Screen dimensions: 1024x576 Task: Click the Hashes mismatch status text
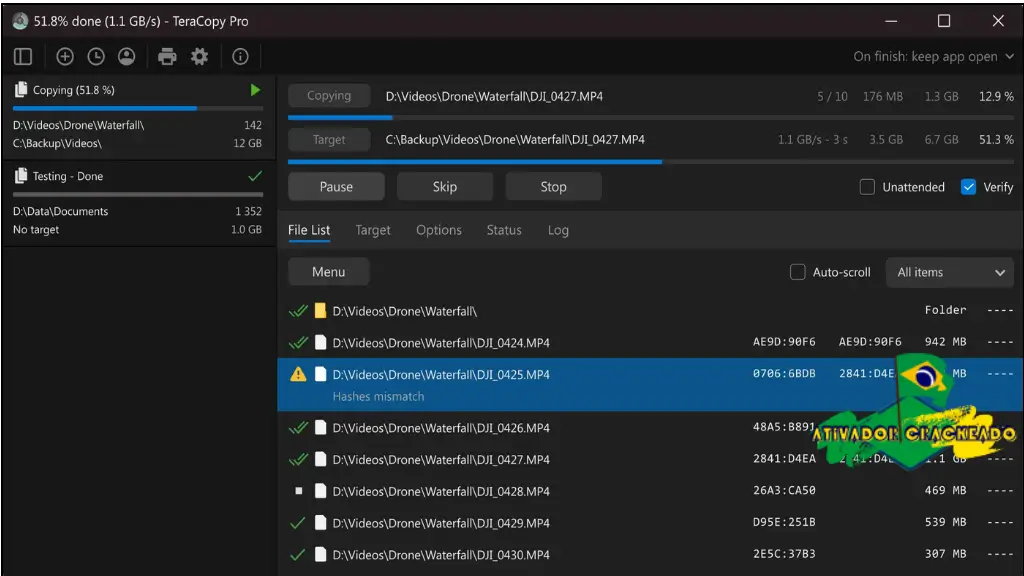pos(378,396)
